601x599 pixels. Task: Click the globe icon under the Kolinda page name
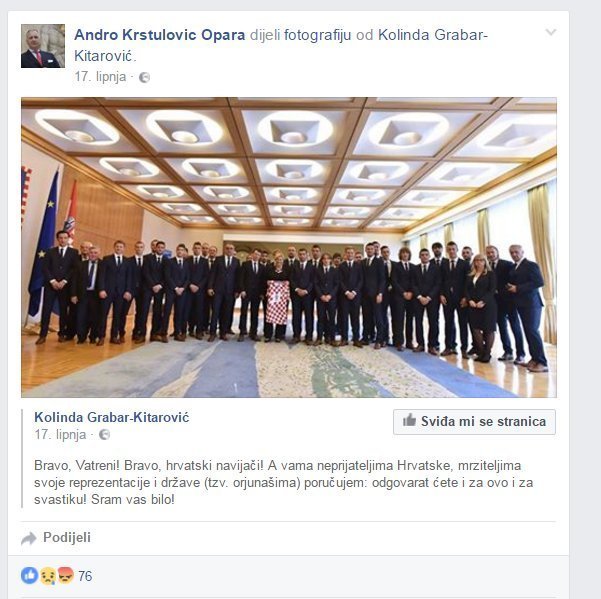pos(104,435)
